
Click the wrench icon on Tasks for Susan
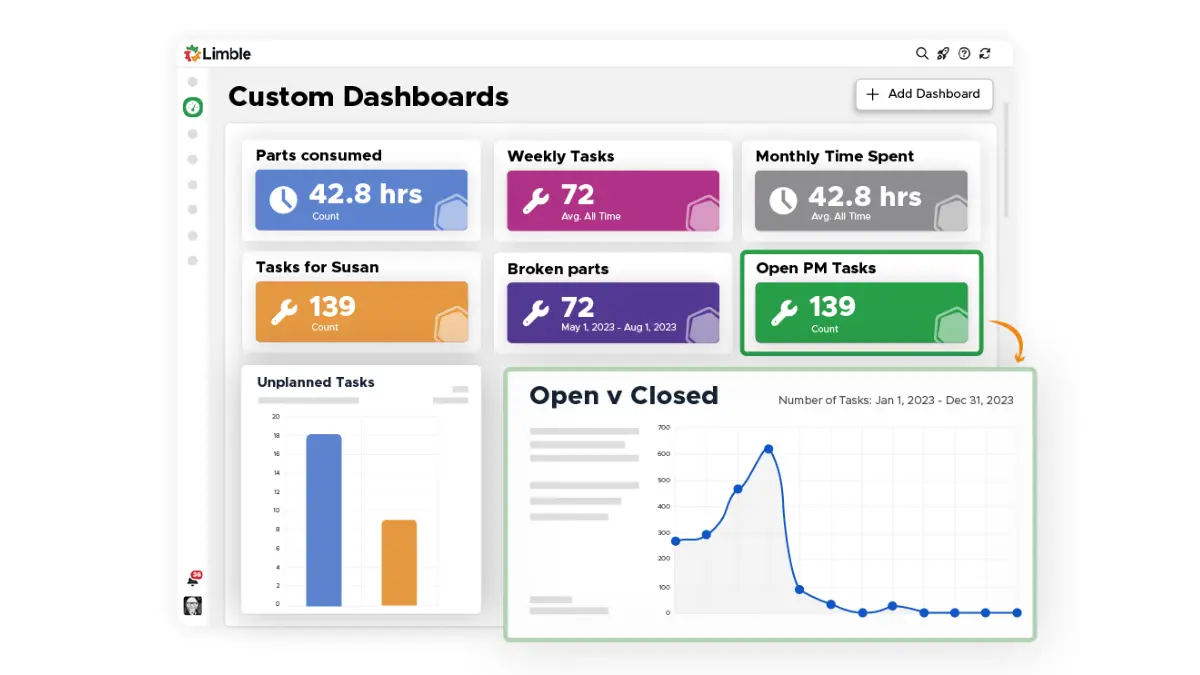283,310
